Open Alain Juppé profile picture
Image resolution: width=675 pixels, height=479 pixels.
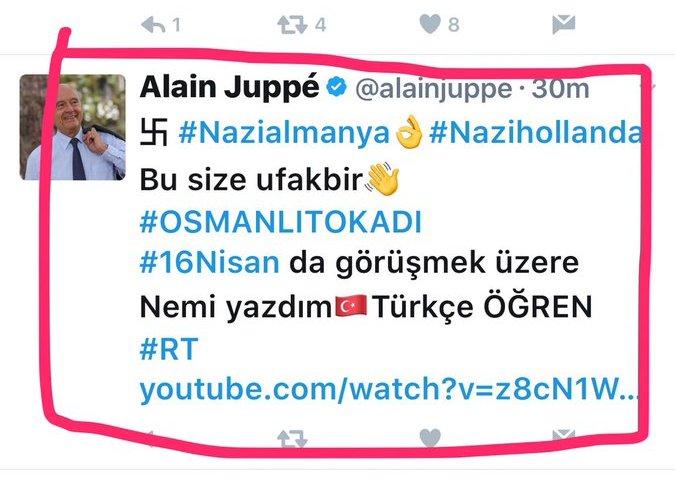click(72, 127)
